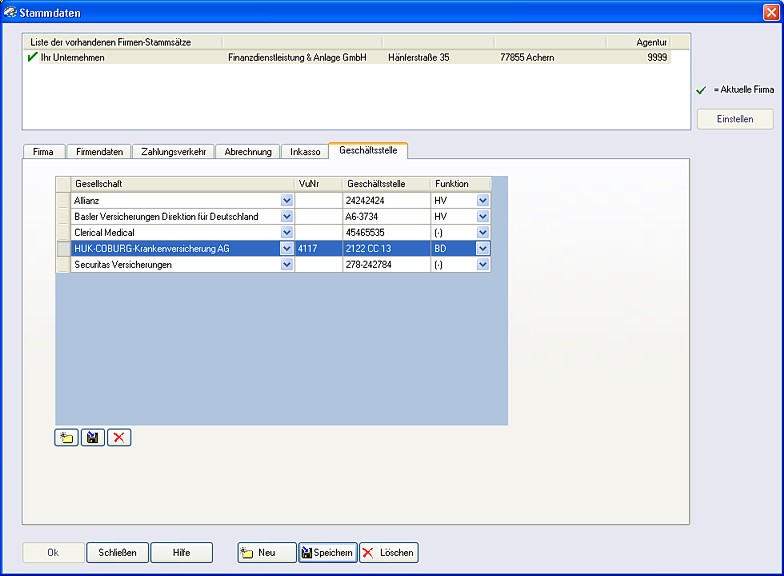The width and height of the screenshot is (784, 576).
Task: Go to the Inkasso tab
Action: pyautogui.click(x=305, y=152)
